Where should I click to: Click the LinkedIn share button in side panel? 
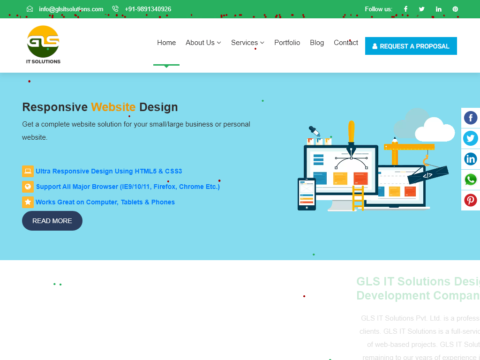(470, 159)
